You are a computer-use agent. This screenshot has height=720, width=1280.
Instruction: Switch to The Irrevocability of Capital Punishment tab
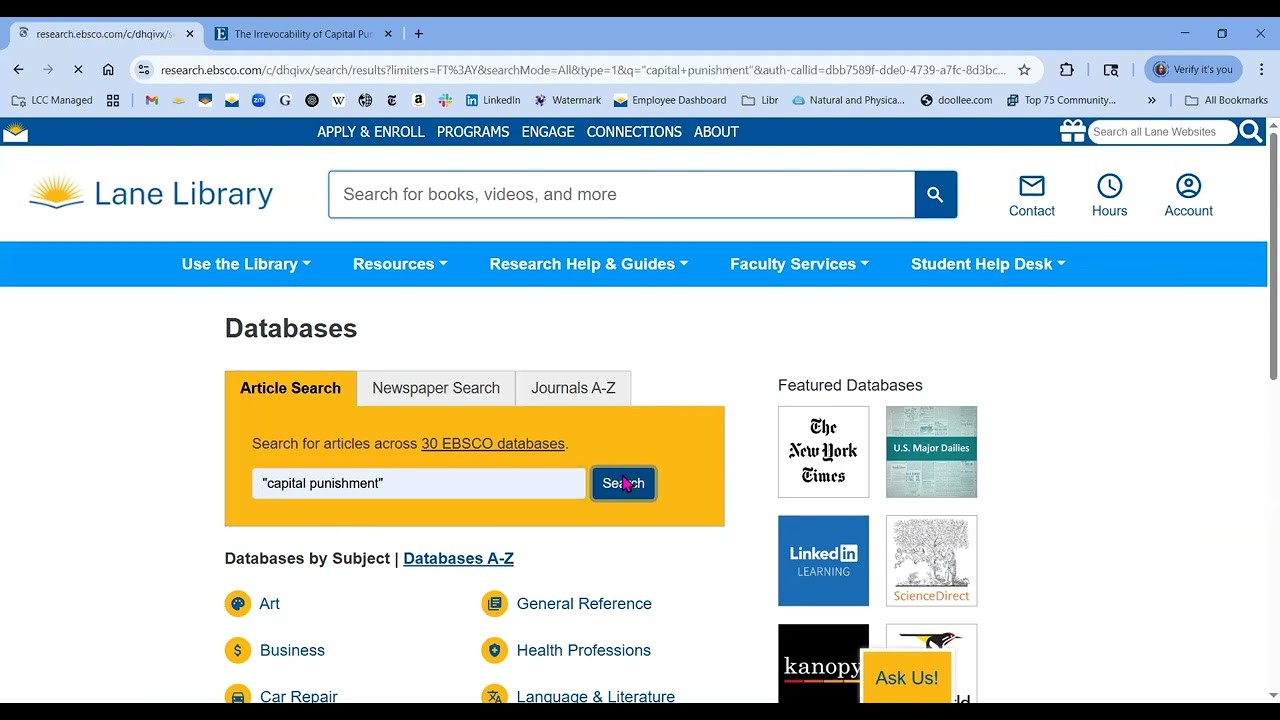pos(303,34)
